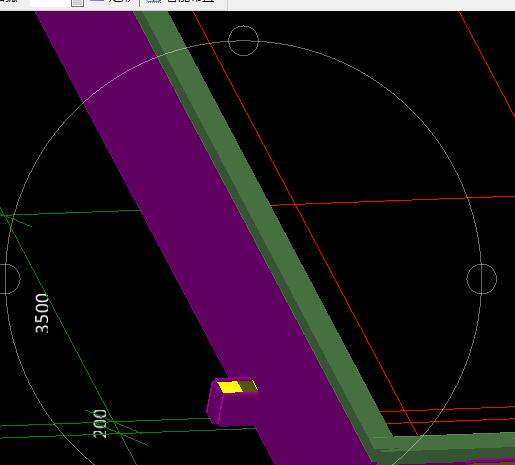Select the 200 dimension label
The height and width of the screenshot is (465, 515).
[x=100, y=424]
